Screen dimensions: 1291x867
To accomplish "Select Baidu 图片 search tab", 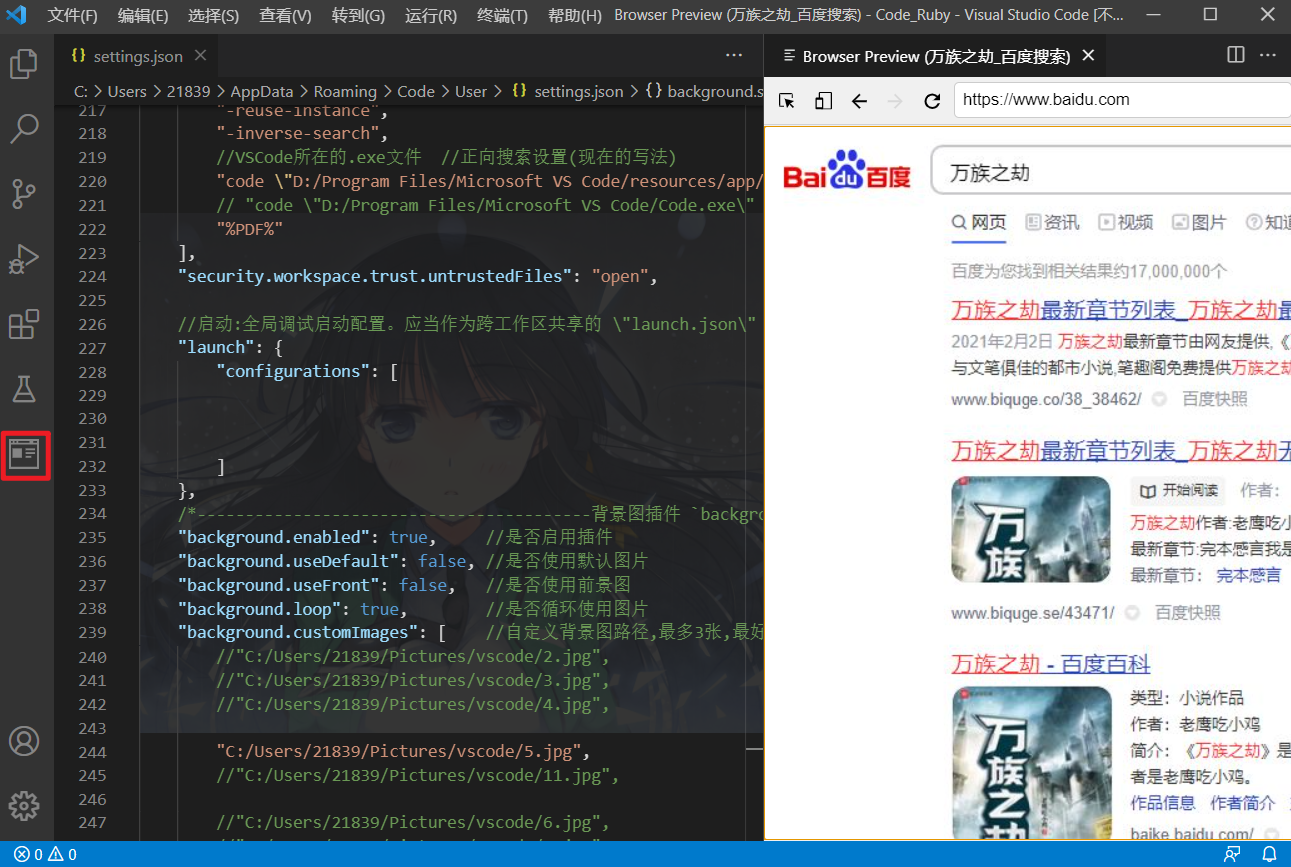I will tap(1199, 222).
